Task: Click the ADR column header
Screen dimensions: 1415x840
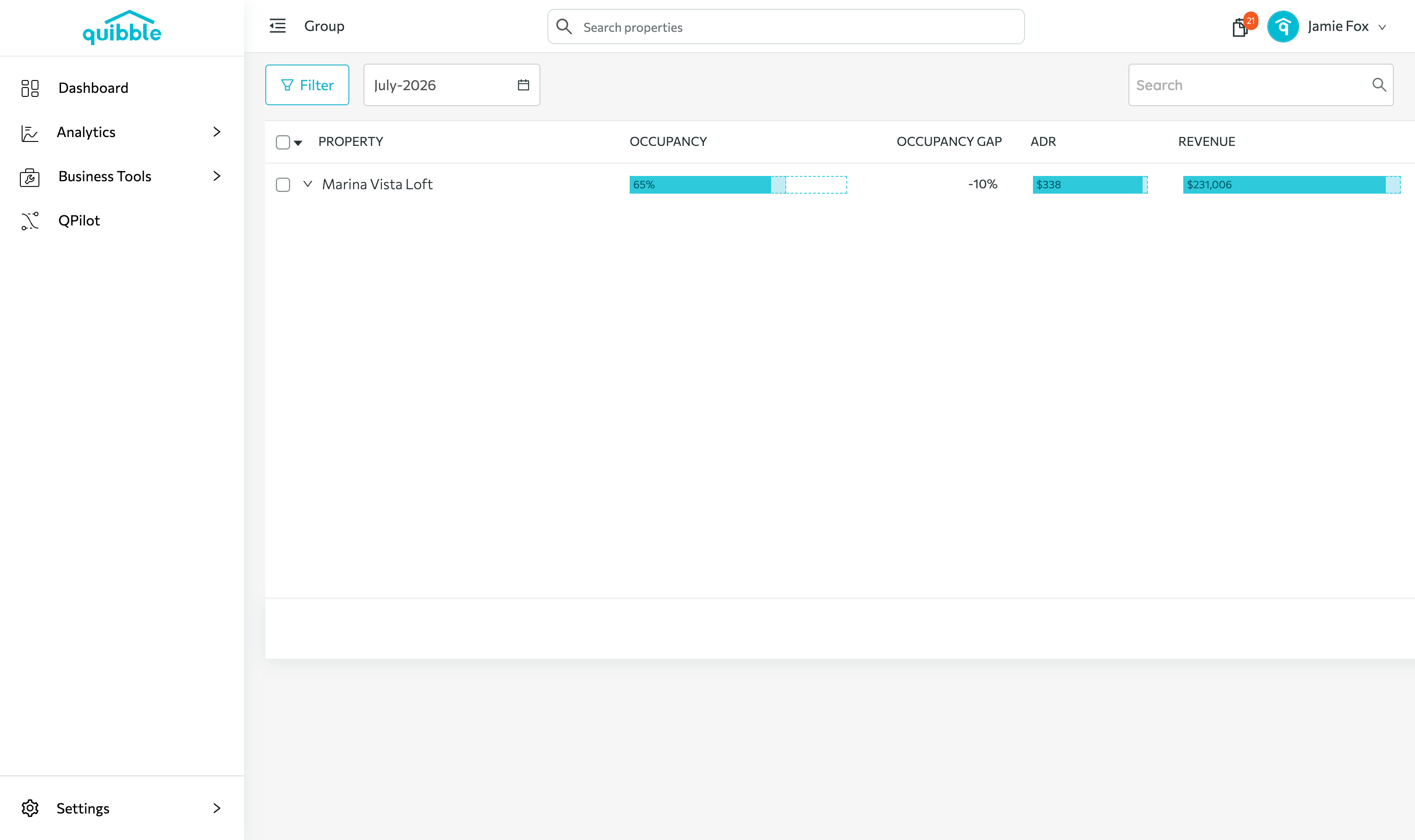Action: pos(1043,141)
